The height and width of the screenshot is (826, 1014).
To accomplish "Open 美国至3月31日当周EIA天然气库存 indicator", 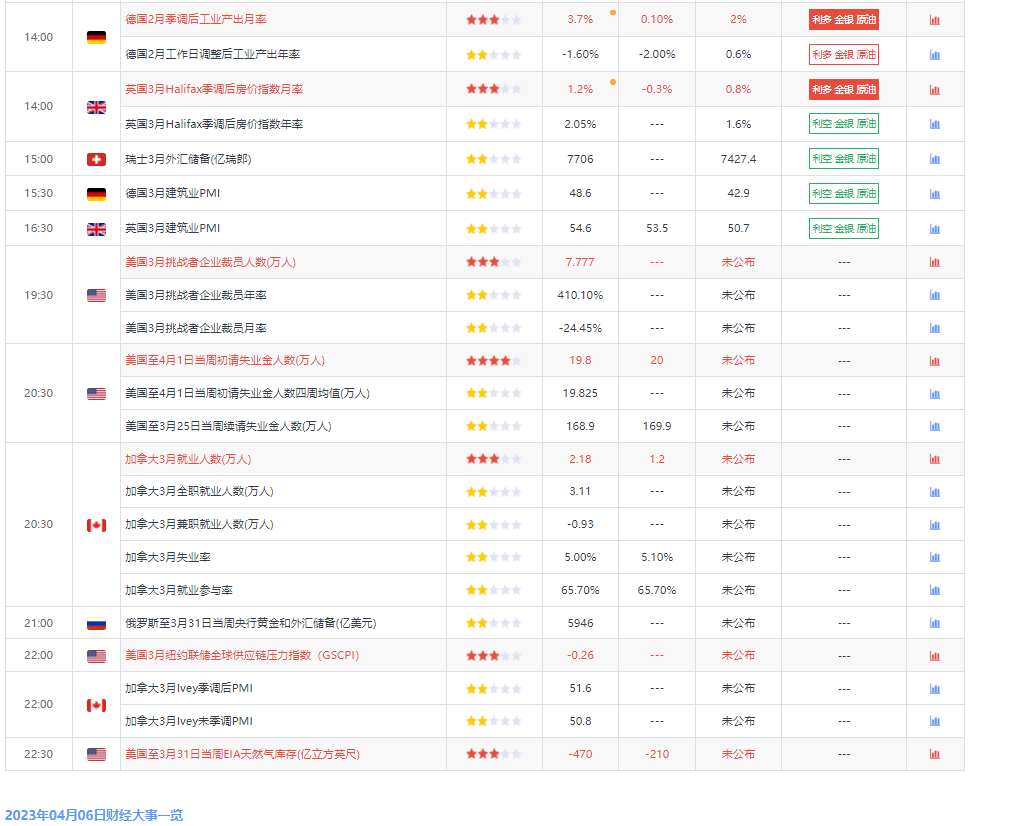I will click(x=243, y=754).
